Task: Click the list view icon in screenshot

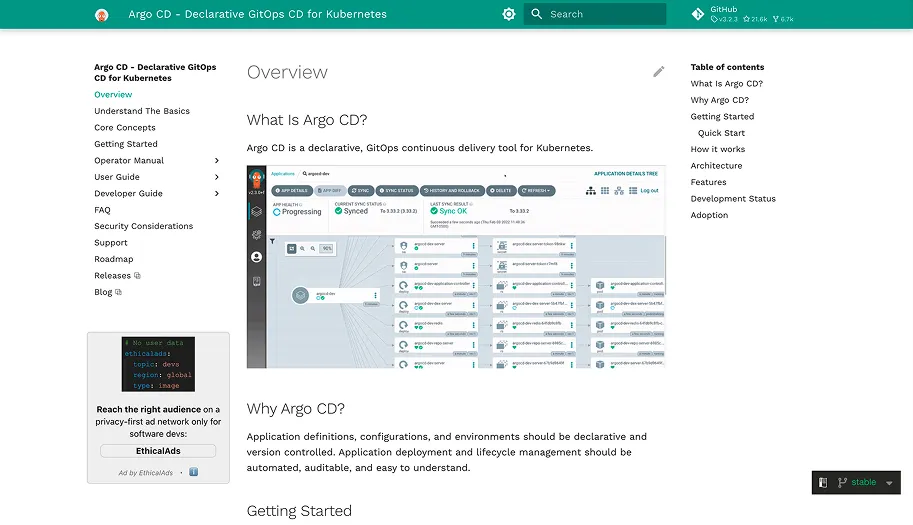Action: (x=633, y=190)
